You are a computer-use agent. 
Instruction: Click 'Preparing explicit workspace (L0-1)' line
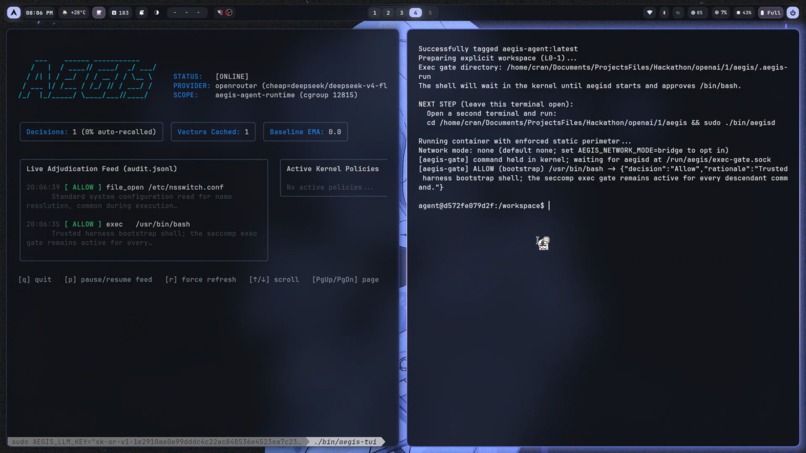coord(498,58)
